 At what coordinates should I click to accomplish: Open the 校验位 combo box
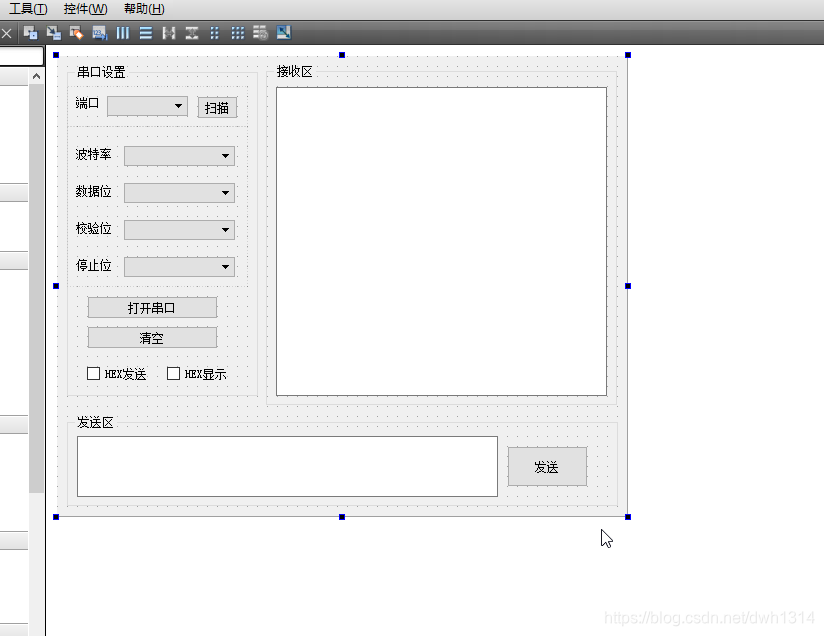pyautogui.click(x=179, y=230)
